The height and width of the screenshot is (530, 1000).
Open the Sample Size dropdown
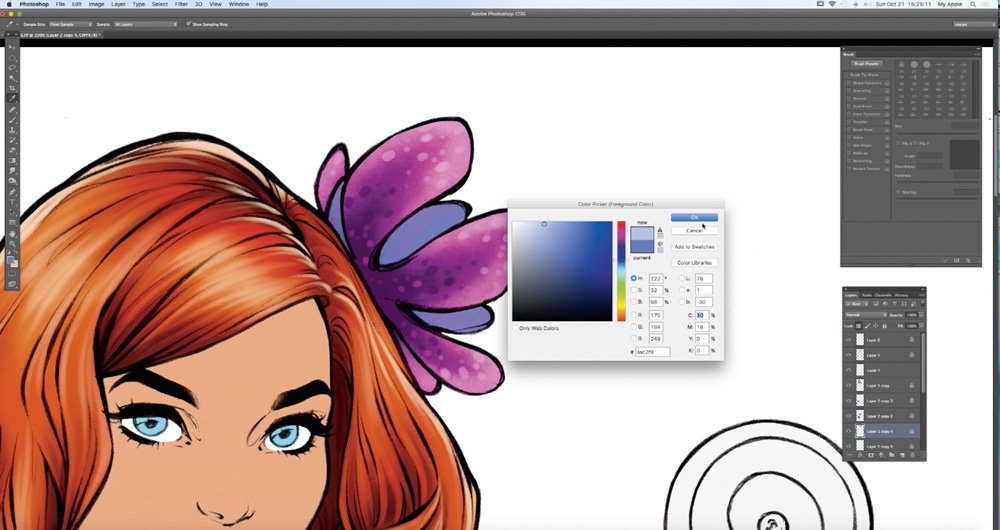pyautogui.click(x=70, y=24)
